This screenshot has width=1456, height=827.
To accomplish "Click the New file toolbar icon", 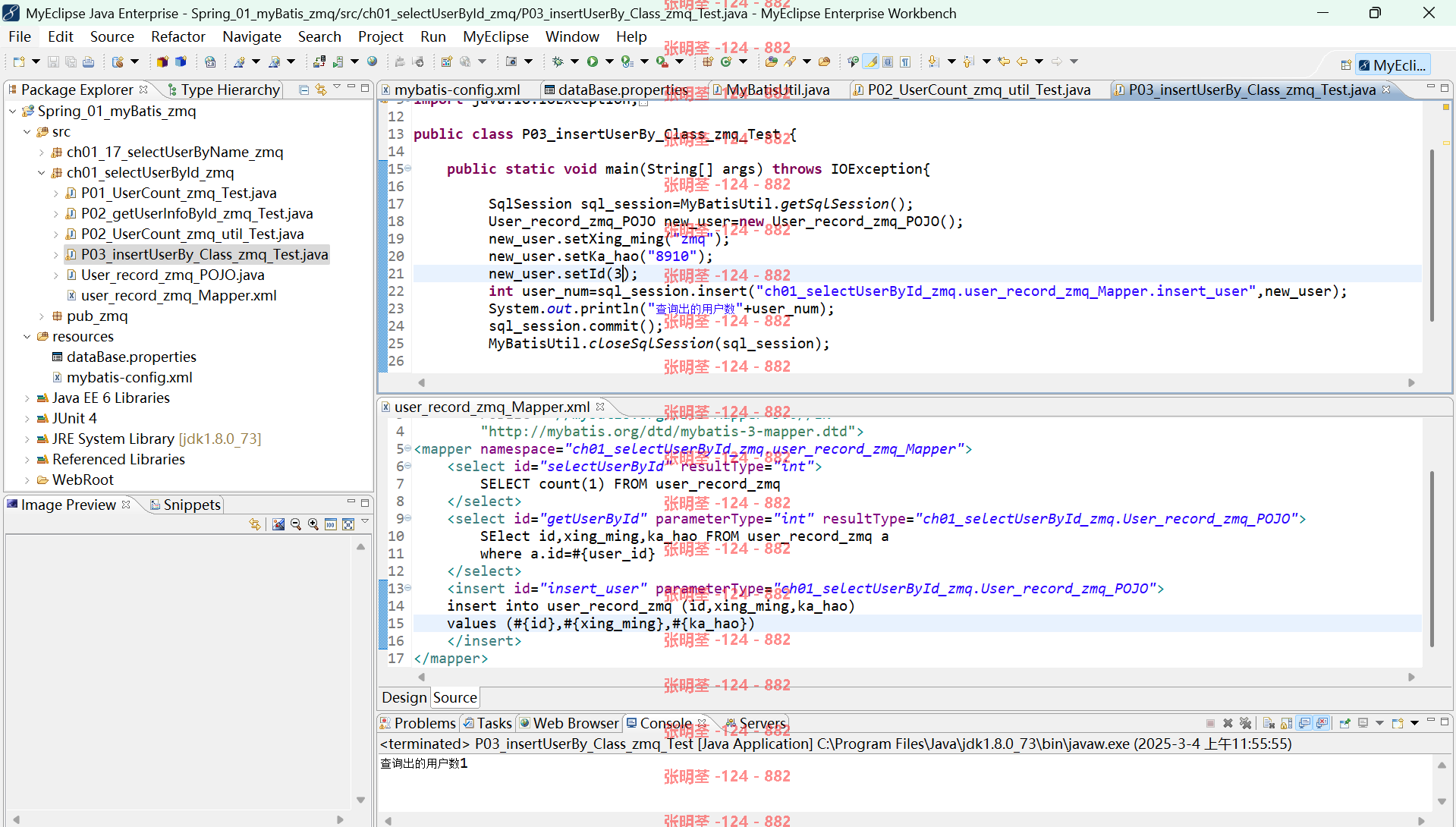I will [18, 62].
